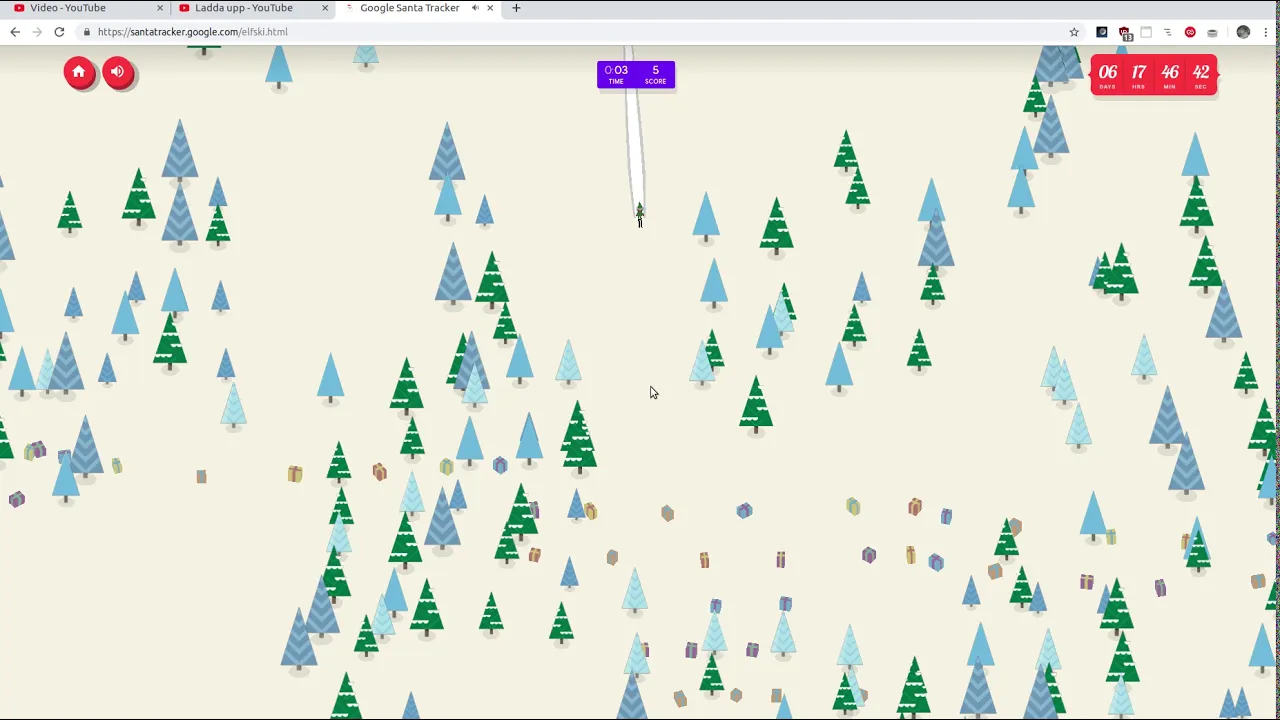Click the gray bucket extension icon
This screenshot has width=1280, height=720.
[1212, 32]
